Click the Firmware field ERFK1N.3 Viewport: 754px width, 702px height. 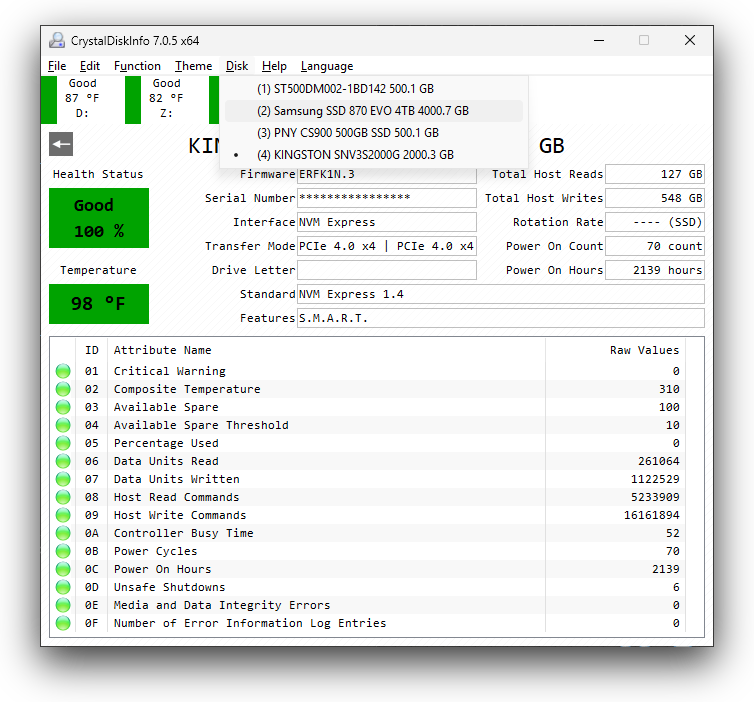(x=387, y=175)
